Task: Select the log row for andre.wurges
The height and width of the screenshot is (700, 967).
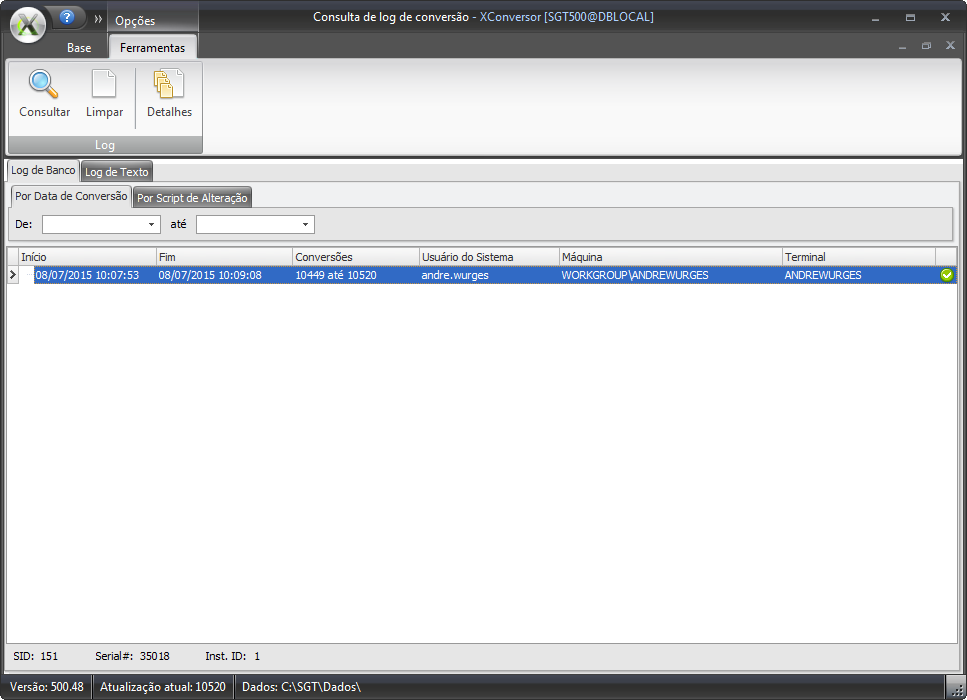Action: click(455, 275)
